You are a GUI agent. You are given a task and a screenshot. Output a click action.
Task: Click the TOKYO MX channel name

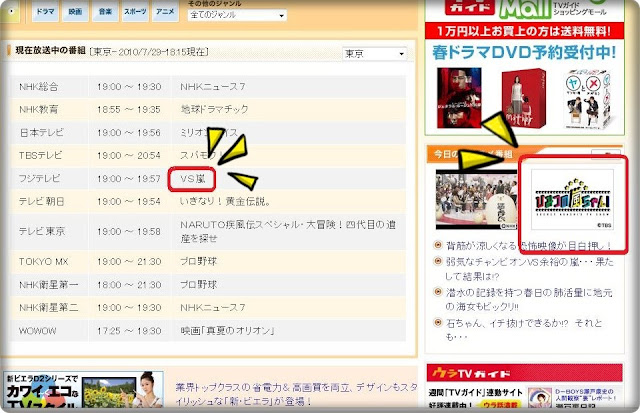(43, 262)
